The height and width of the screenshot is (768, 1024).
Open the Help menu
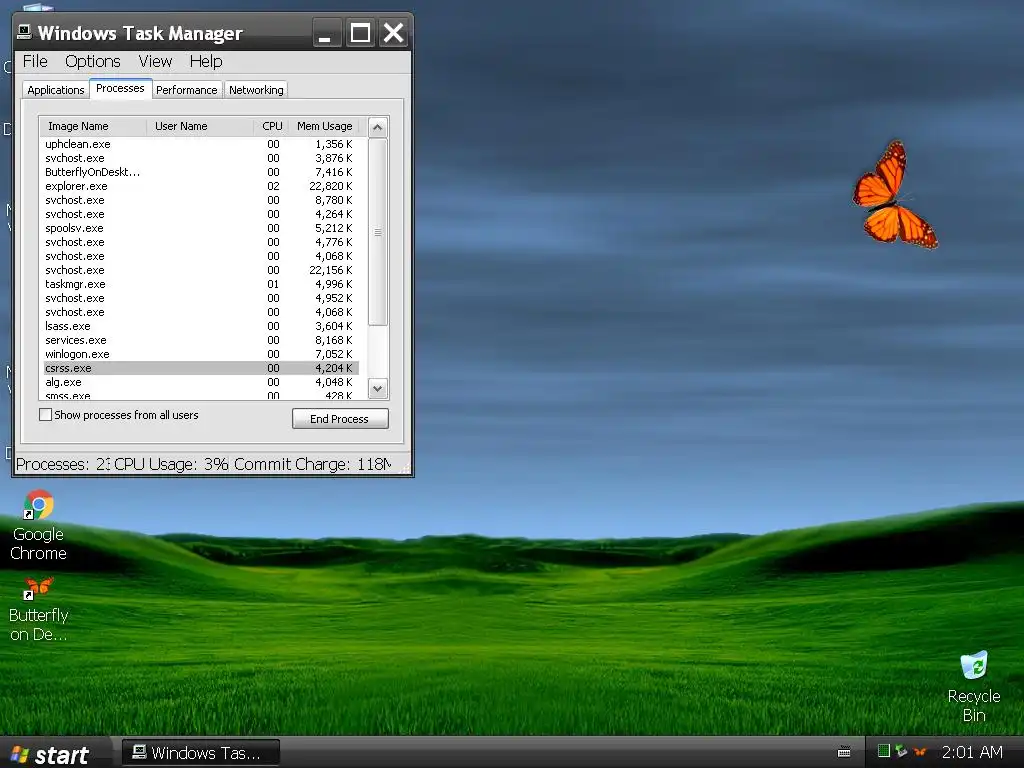(x=206, y=61)
